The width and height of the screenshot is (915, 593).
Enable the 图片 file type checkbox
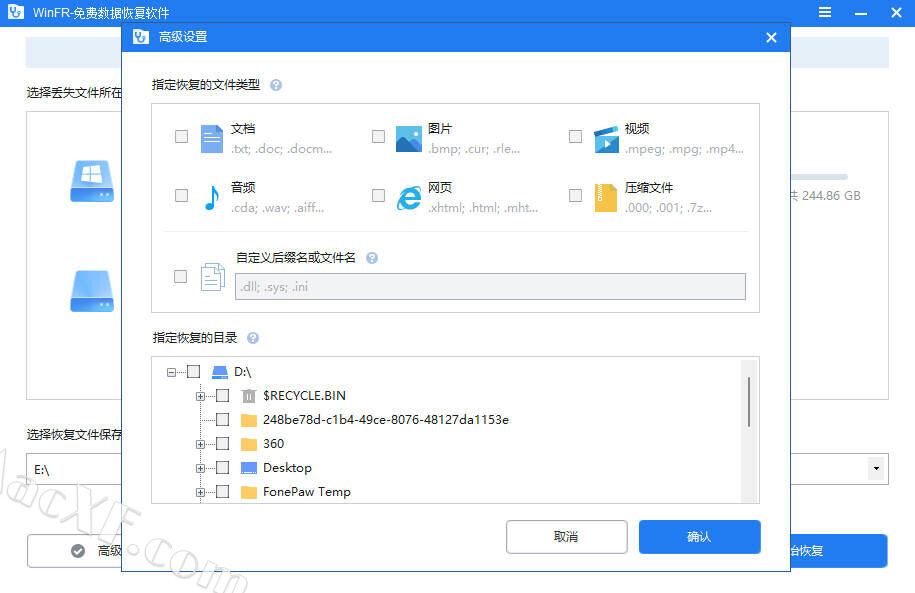coord(378,137)
